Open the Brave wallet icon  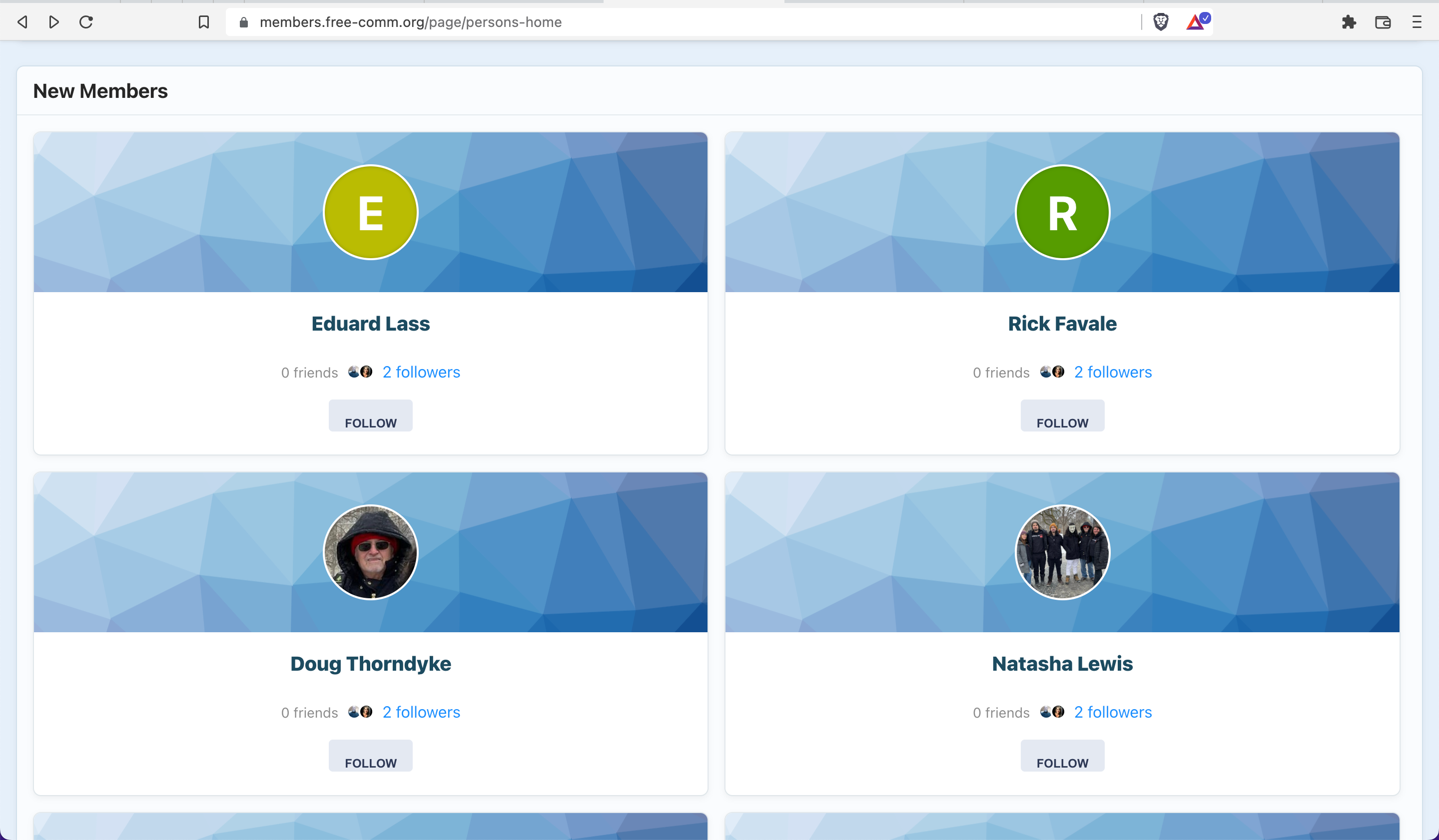[x=1383, y=22]
